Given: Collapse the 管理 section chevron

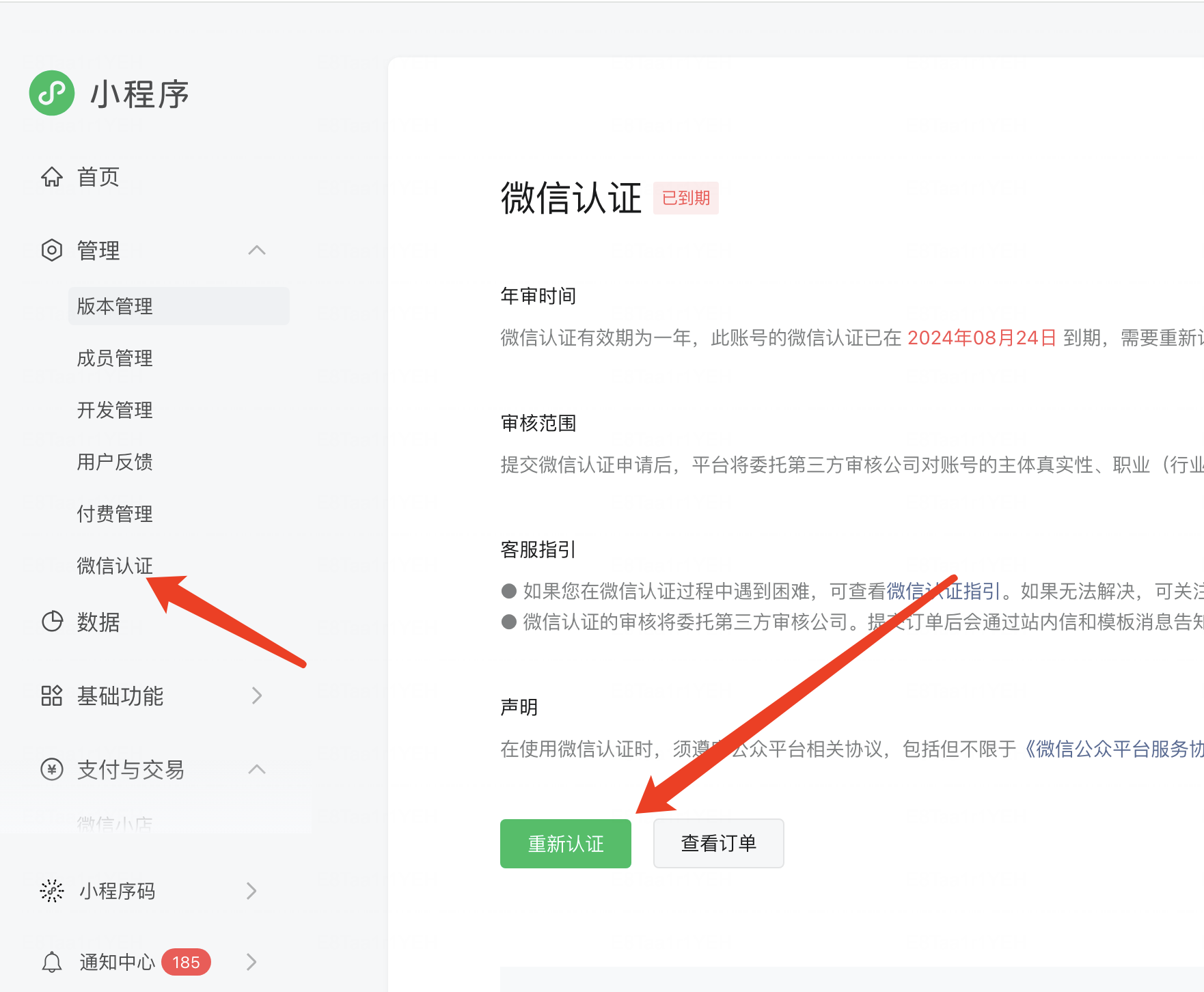Looking at the screenshot, I should point(257,250).
